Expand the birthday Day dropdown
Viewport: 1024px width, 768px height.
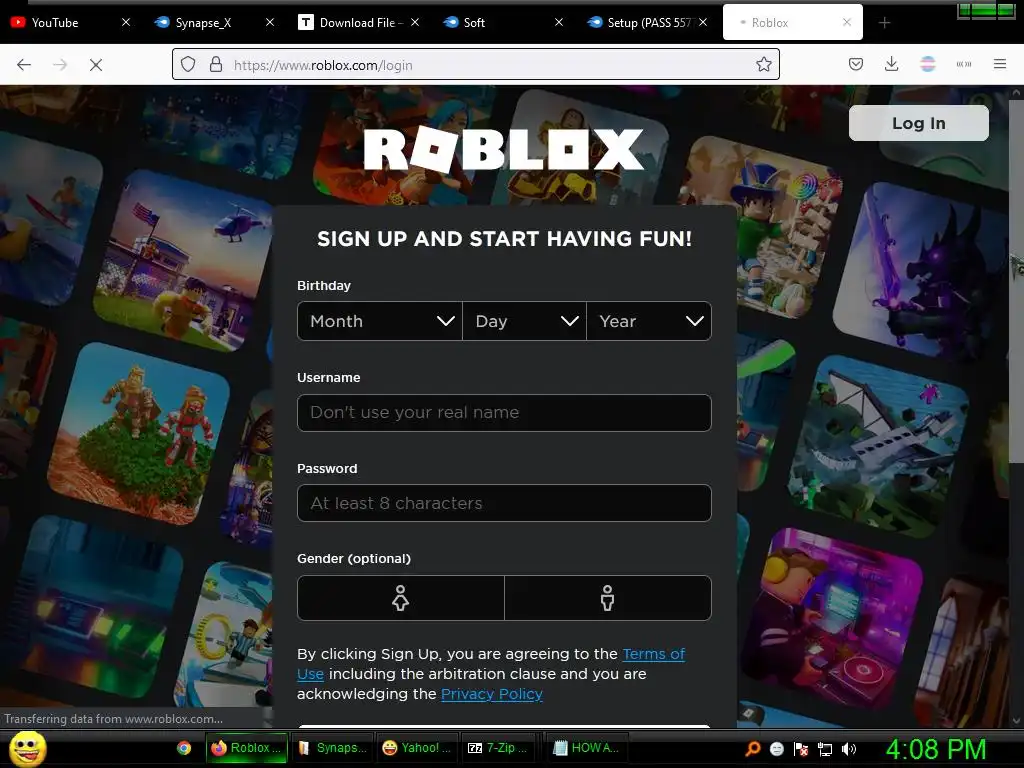click(524, 321)
